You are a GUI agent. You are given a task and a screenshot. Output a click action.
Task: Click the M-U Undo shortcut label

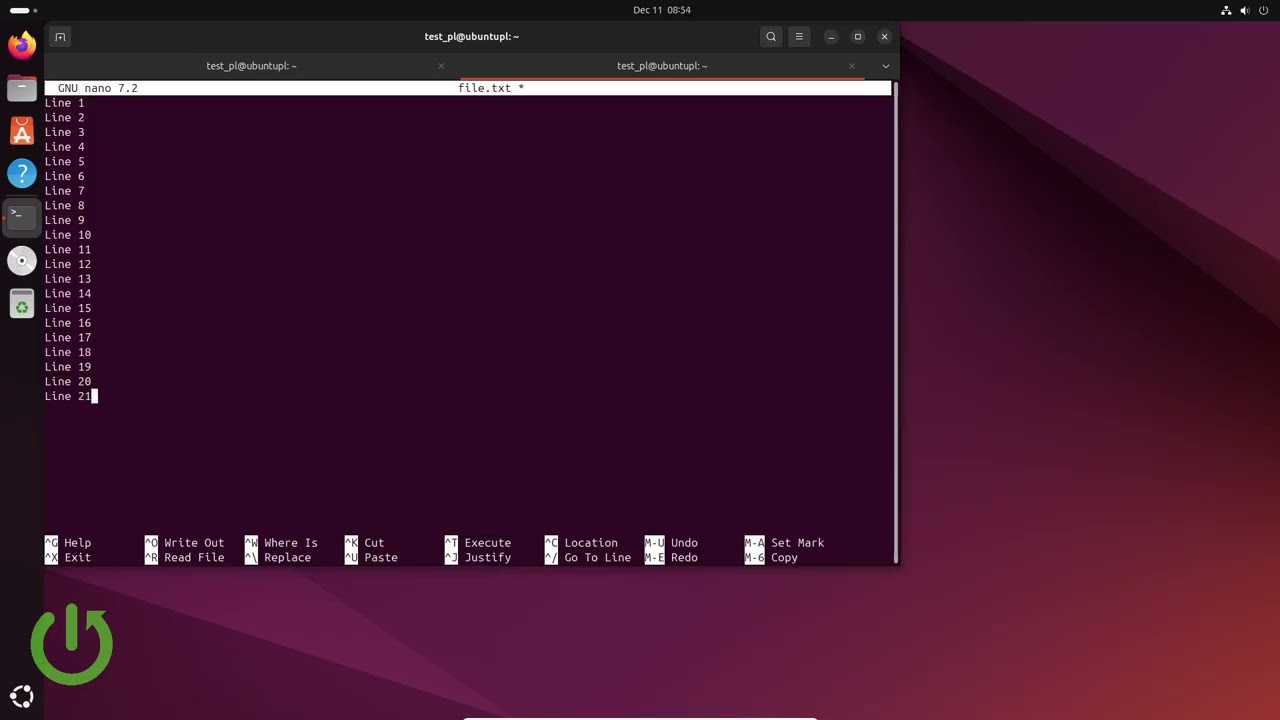tap(671, 543)
